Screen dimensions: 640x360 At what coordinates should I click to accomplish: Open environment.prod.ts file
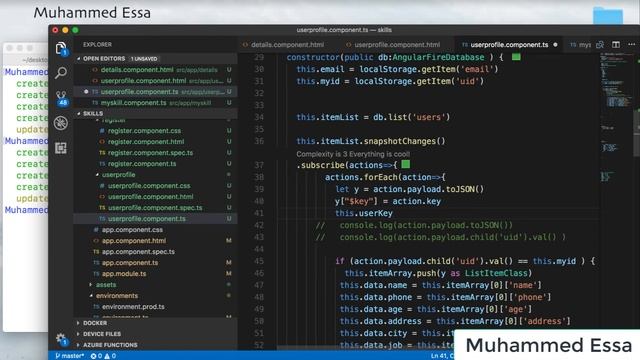pos(155,307)
